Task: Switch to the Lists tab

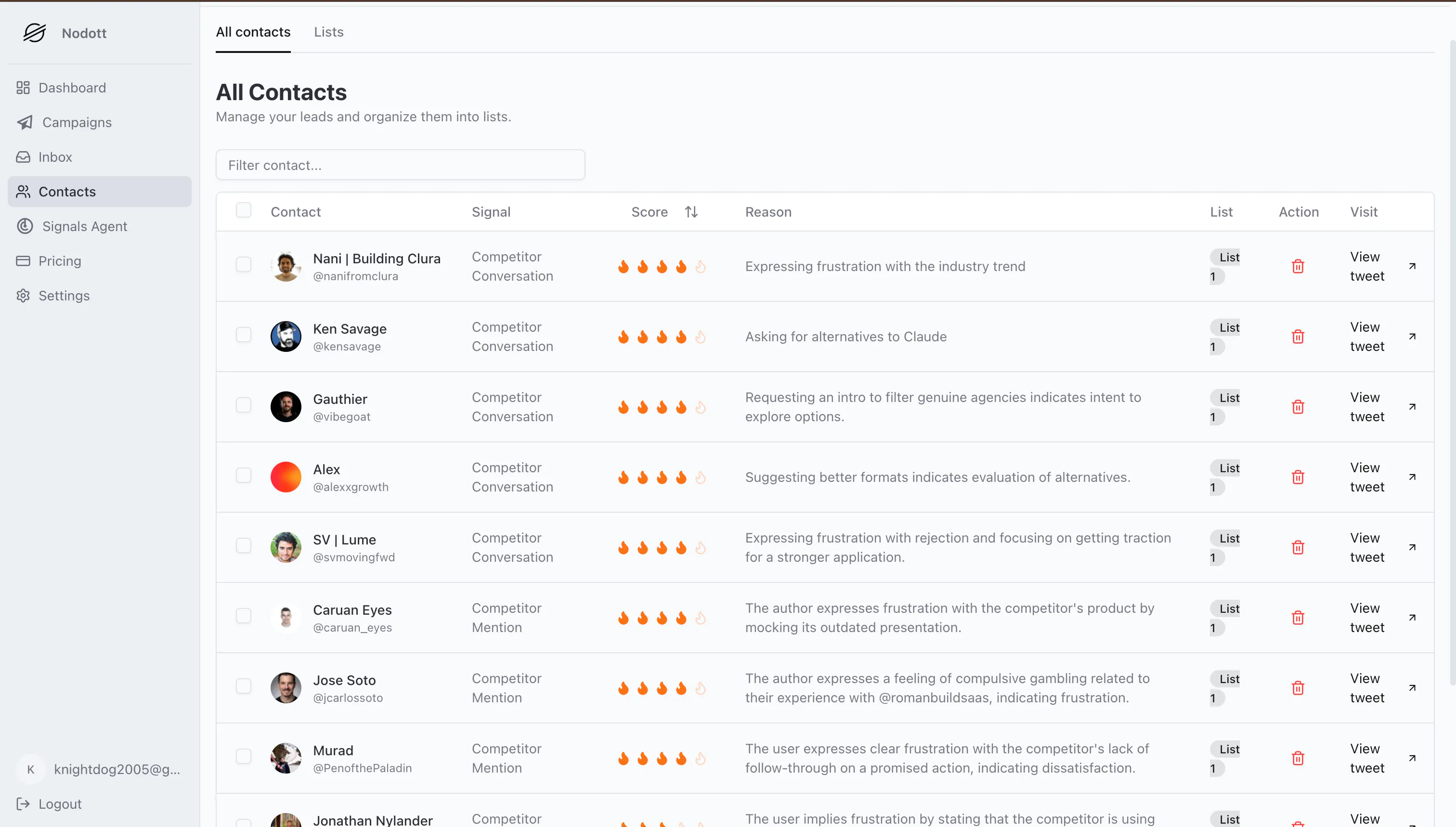Action: click(328, 32)
